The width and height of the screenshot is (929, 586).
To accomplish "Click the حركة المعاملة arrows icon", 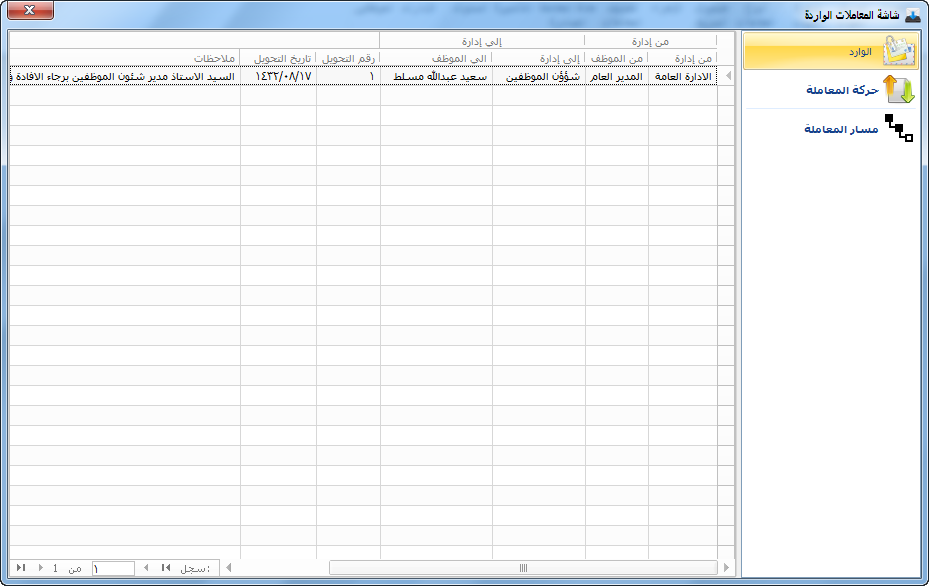I will [x=899, y=90].
